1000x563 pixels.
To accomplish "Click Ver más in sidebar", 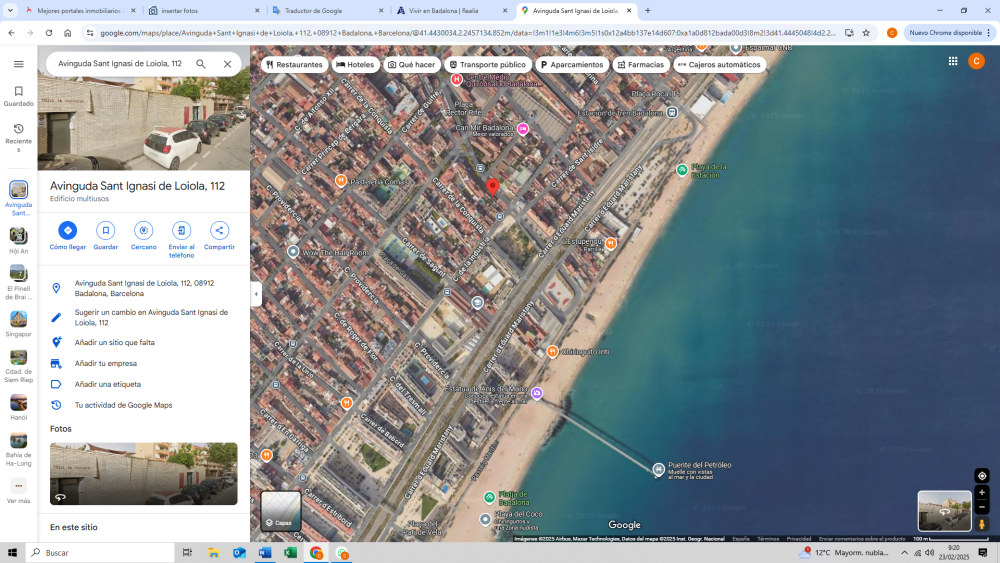I will tap(18, 491).
